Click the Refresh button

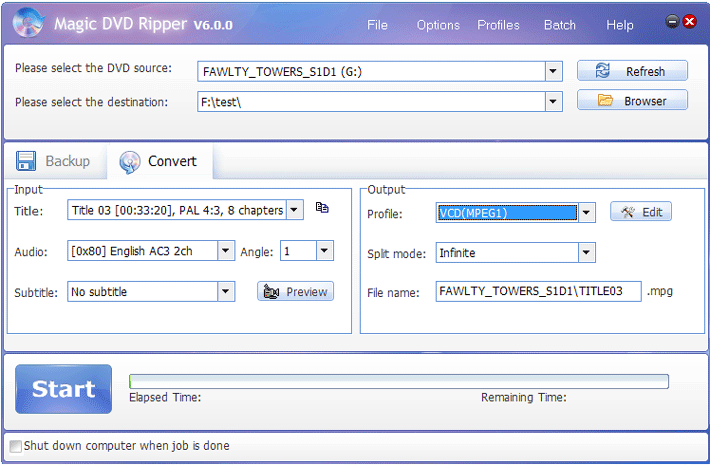pyautogui.click(x=632, y=71)
